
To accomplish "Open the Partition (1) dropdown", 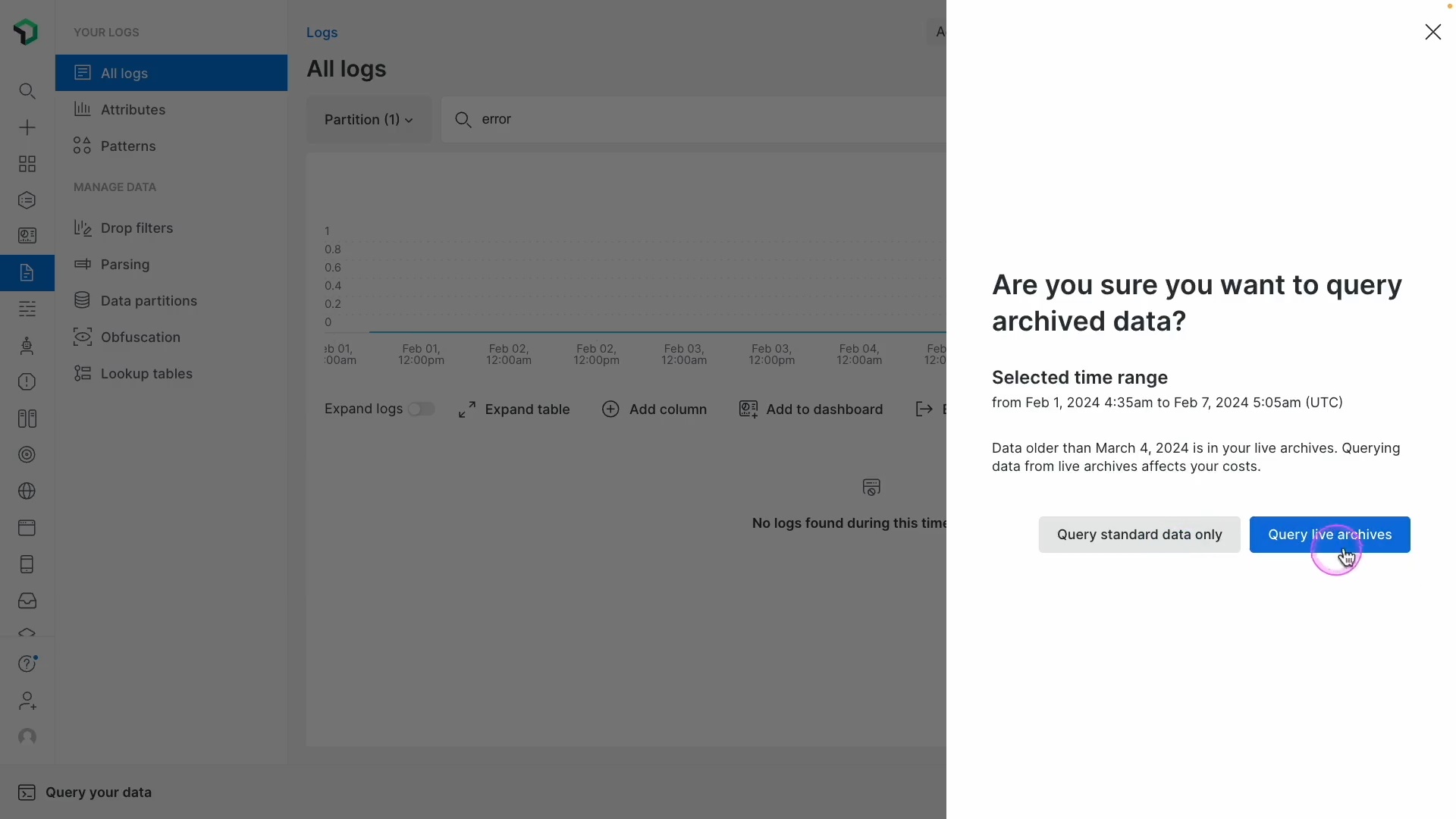I will tap(369, 120).
